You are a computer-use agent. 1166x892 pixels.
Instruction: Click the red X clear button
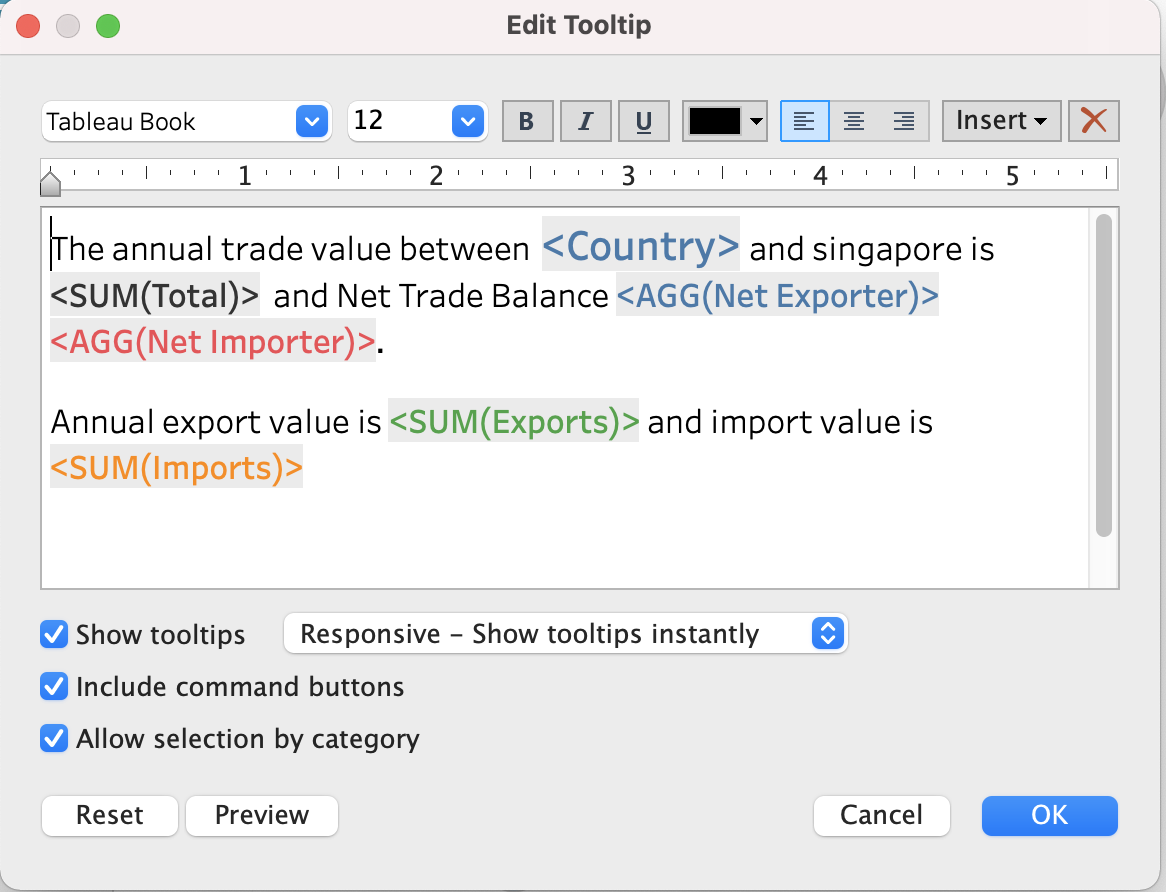coord(1094,121)
